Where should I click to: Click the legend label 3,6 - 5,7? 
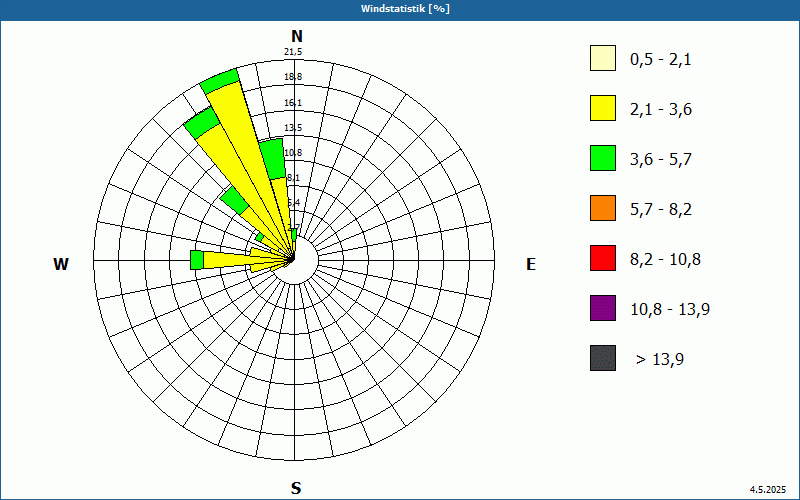(661, 160)
